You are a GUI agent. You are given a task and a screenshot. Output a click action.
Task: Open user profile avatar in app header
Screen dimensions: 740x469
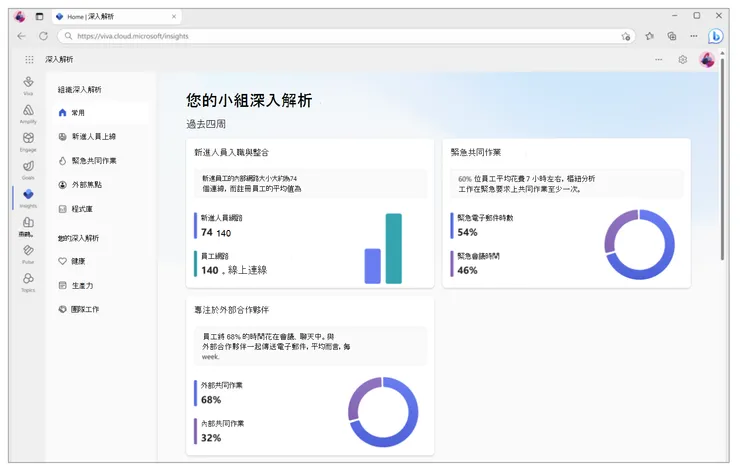(x=707, y=59)
